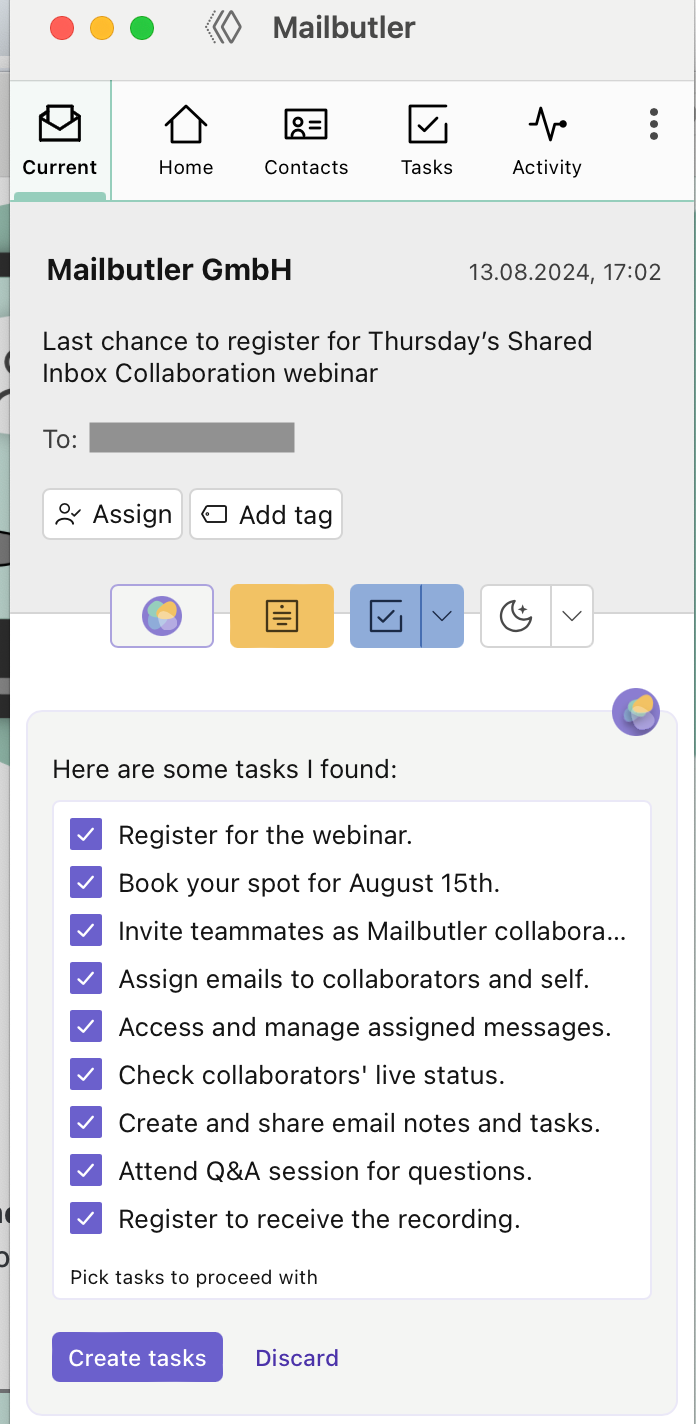Uncheck "Register for the webinar." task
Screen dimensions: 696x1424
click(86, 835)
